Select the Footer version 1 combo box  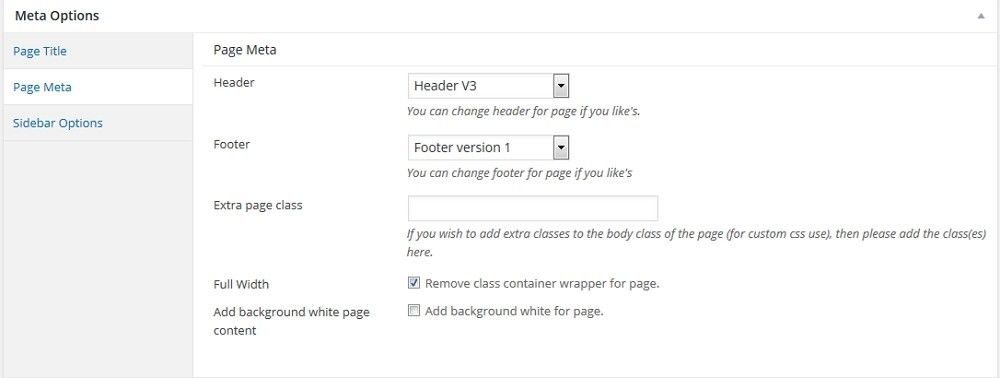click(x=488, y=147)
